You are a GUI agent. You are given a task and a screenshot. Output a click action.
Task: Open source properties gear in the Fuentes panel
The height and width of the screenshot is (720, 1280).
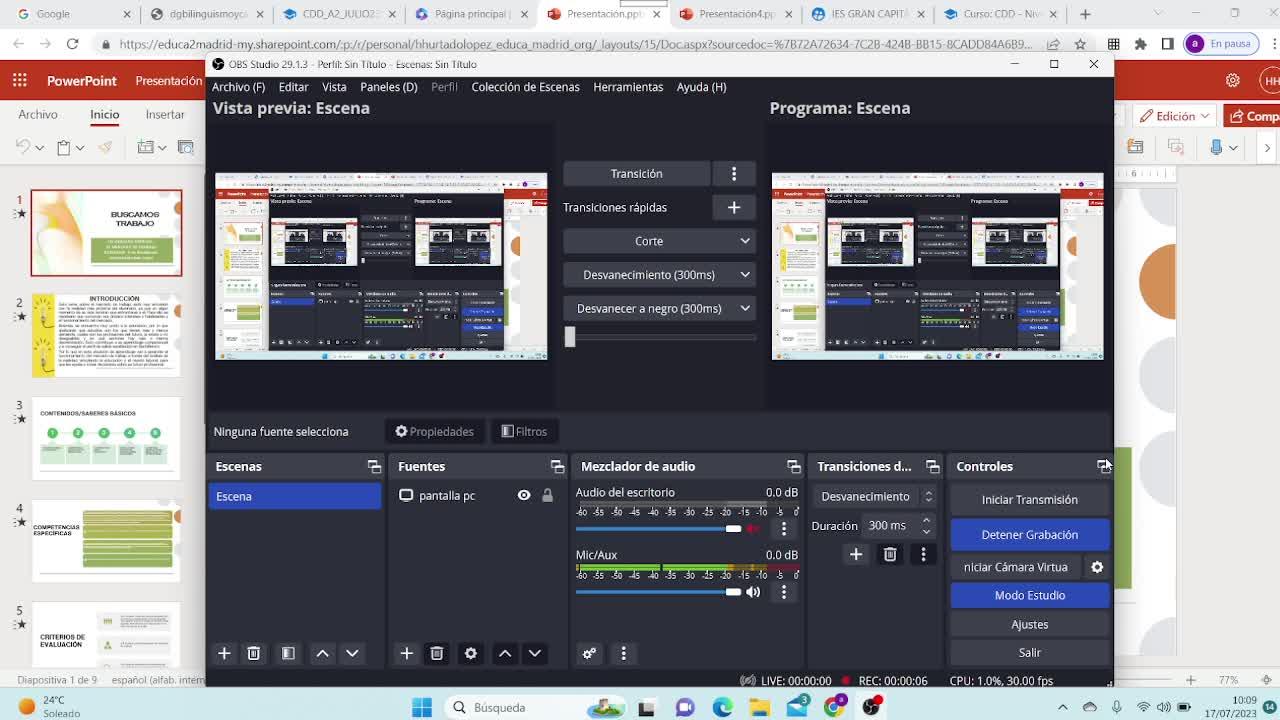(471, 653)
